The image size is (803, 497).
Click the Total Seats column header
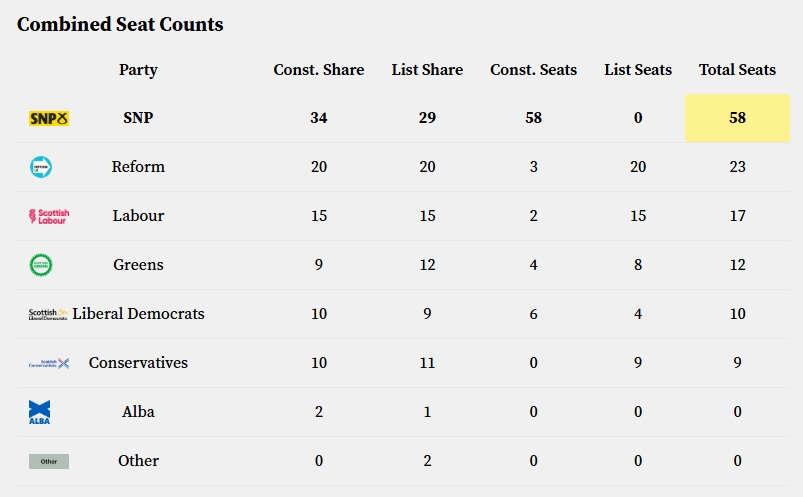(x=737, y=70)
